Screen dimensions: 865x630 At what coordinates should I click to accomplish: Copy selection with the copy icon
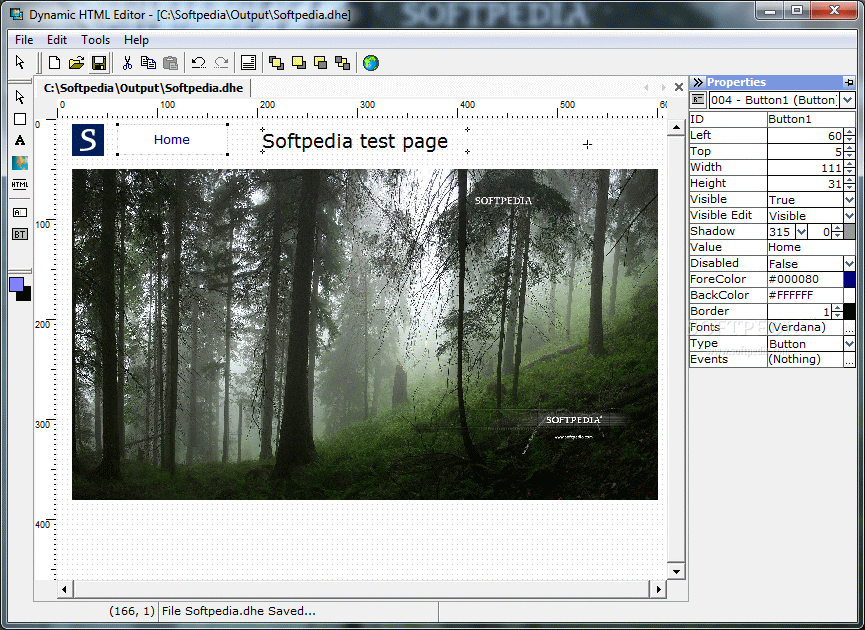tap(148, 63)
